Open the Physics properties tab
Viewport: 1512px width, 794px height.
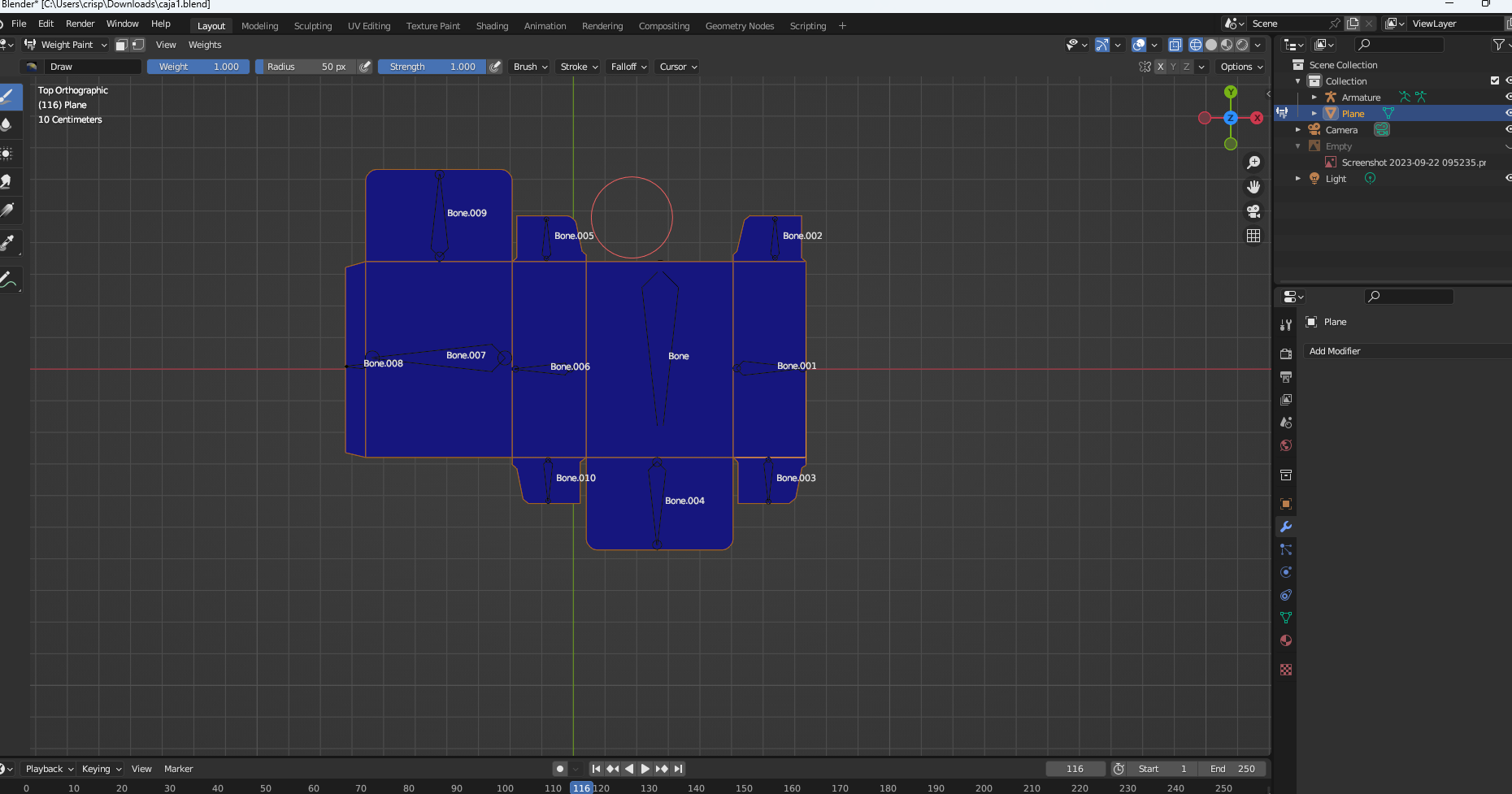[x=1286, y=572]
